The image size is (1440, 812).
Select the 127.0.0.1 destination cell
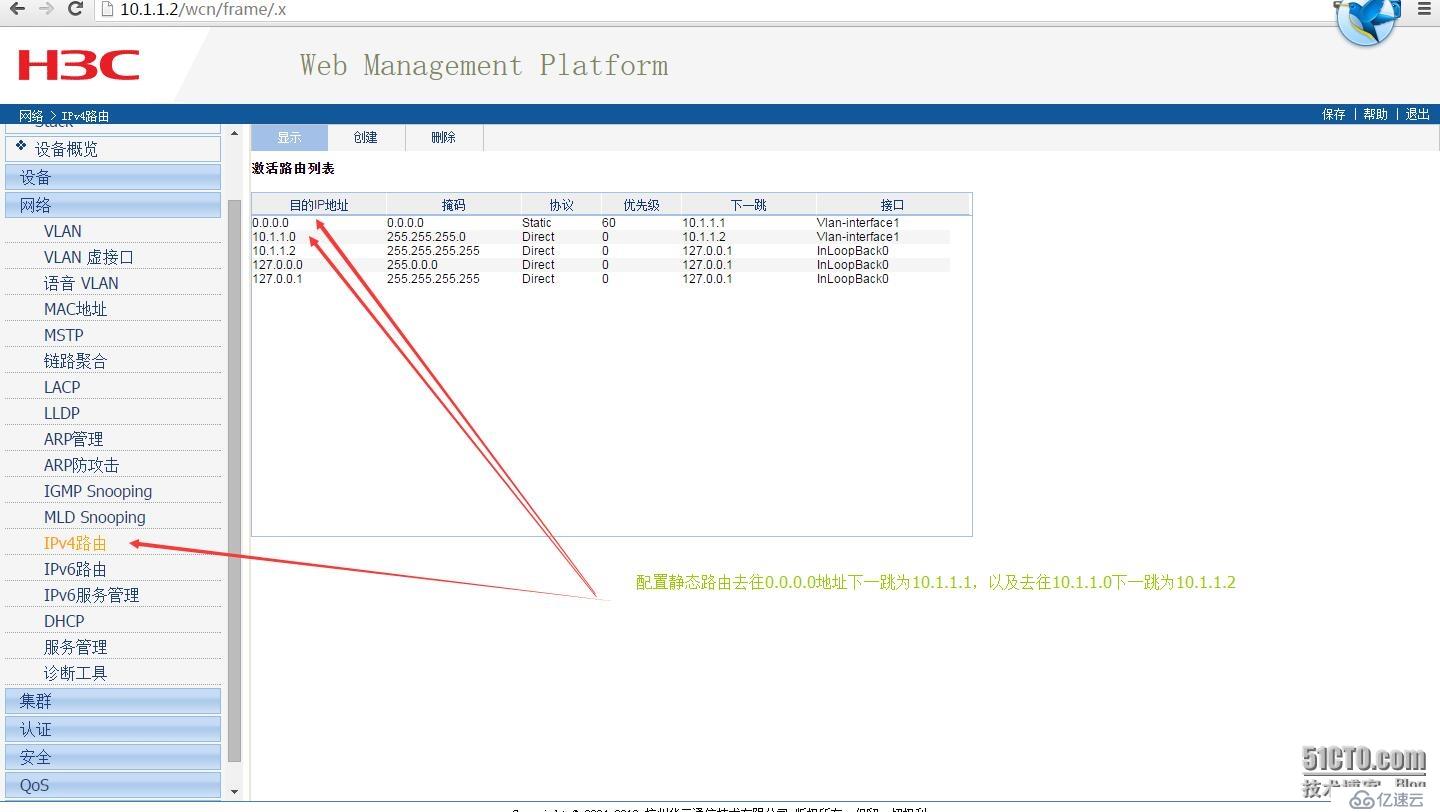(x=277, y=279)
